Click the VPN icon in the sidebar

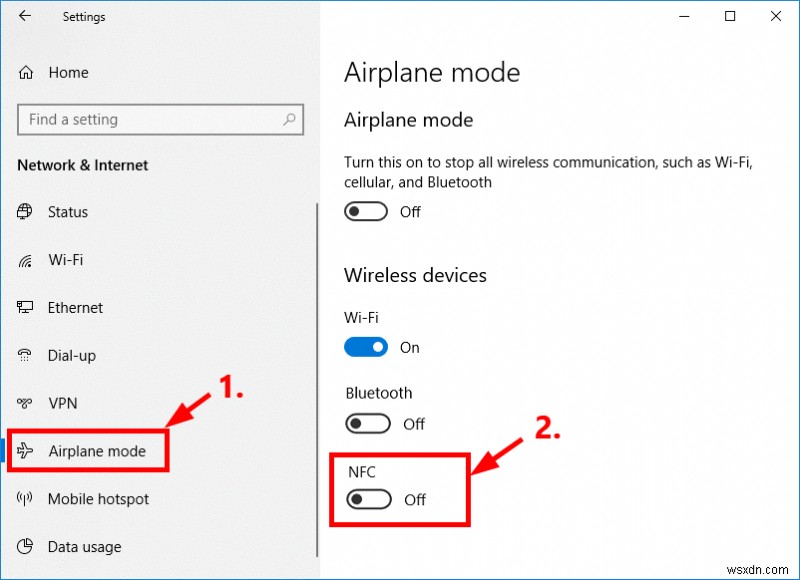[25, 404]
